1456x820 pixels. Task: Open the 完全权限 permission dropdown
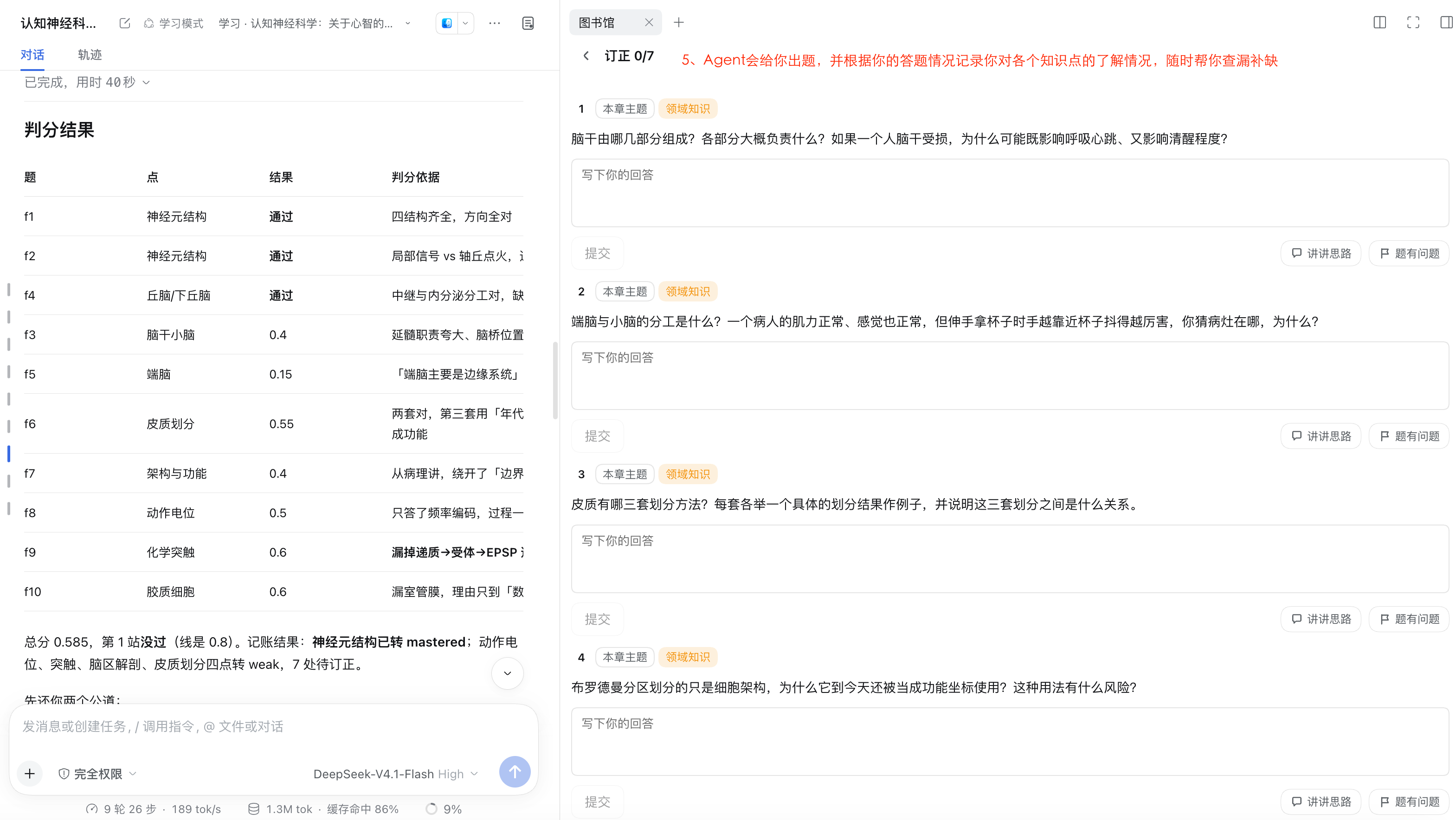pos(97,774)
